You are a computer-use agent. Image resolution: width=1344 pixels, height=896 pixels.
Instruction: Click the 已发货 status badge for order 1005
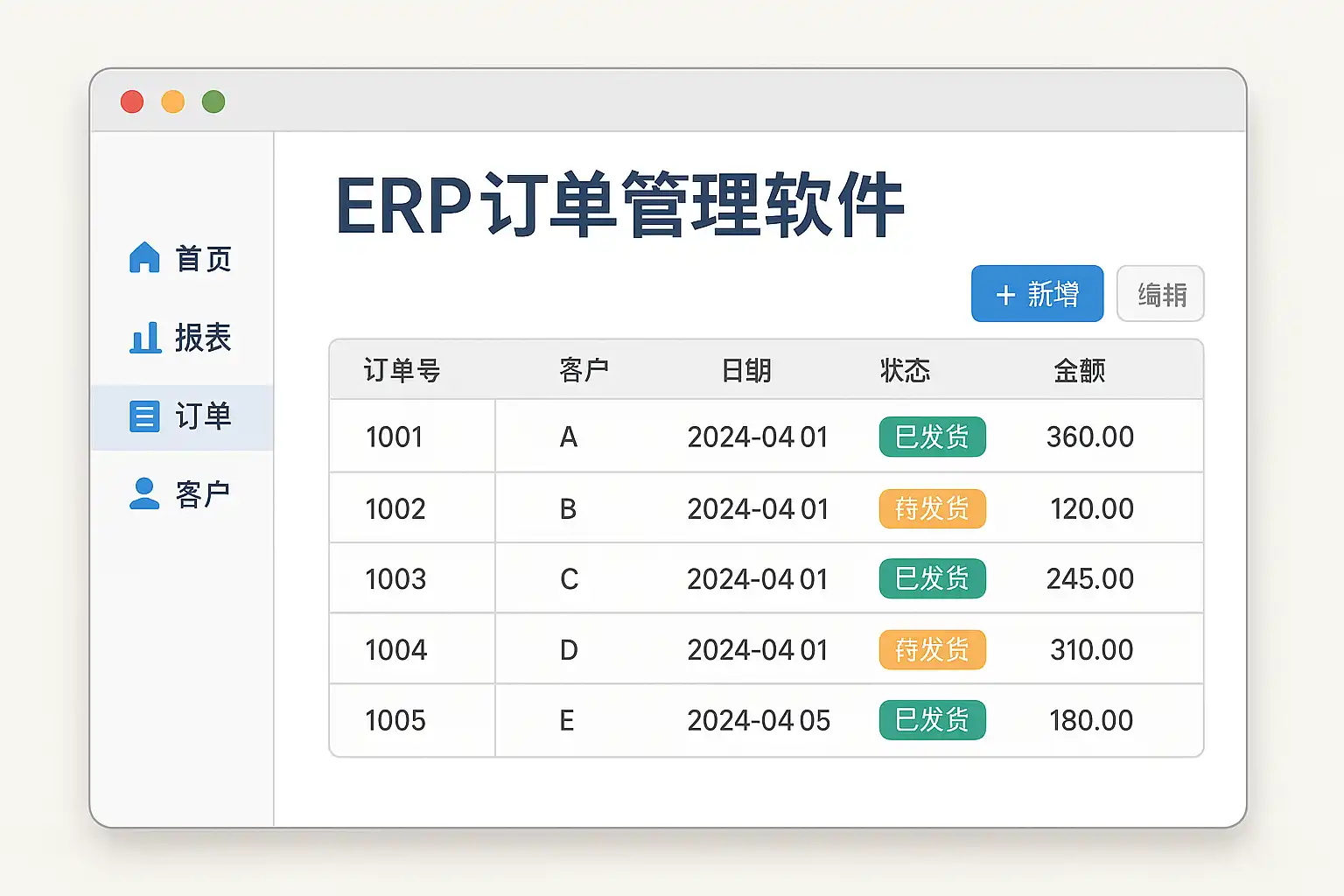point(933,720)
